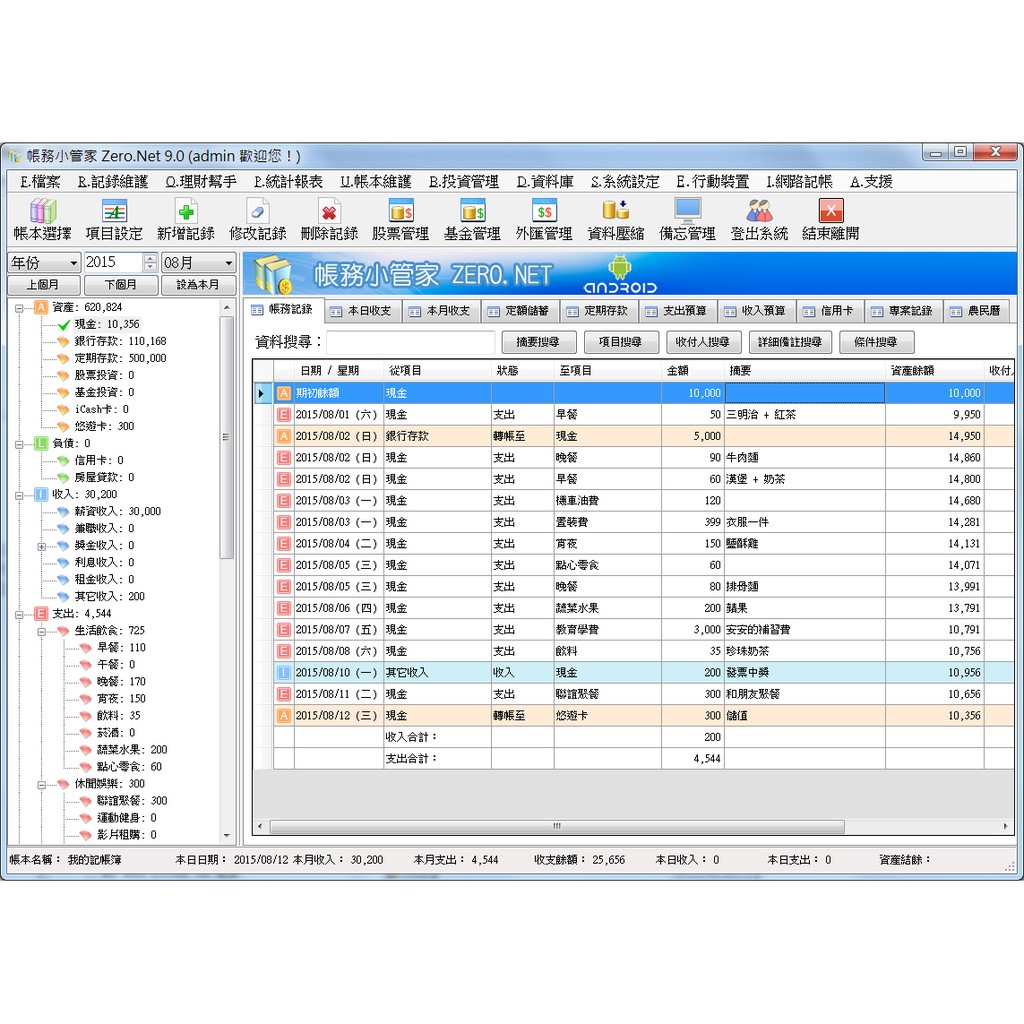
Task: Collapse the 生活飲食 tree node
Action: [42, 632]
